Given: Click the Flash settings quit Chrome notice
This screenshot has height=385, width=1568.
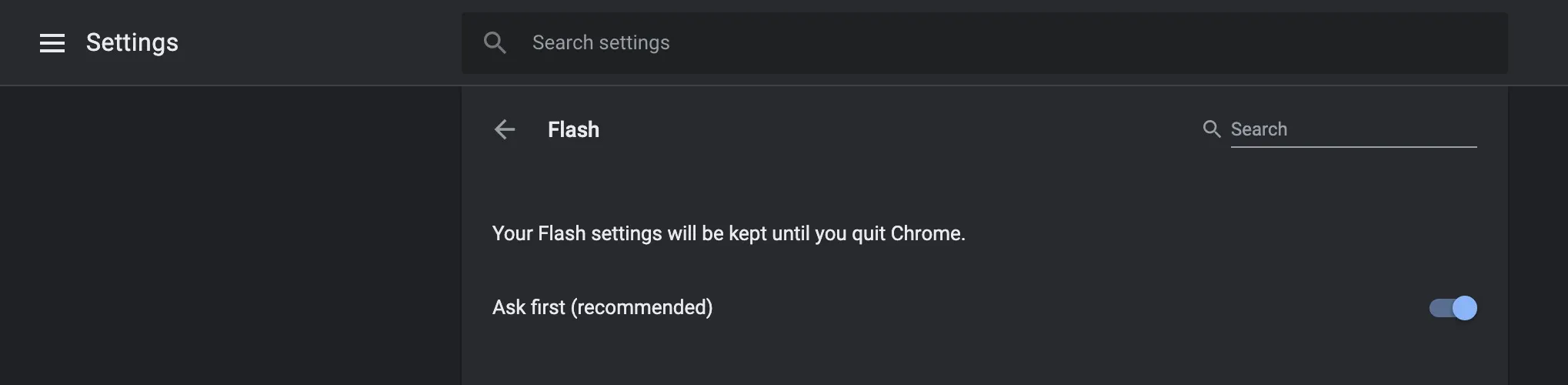Looking at the screenshot, I should pos(729,233).
